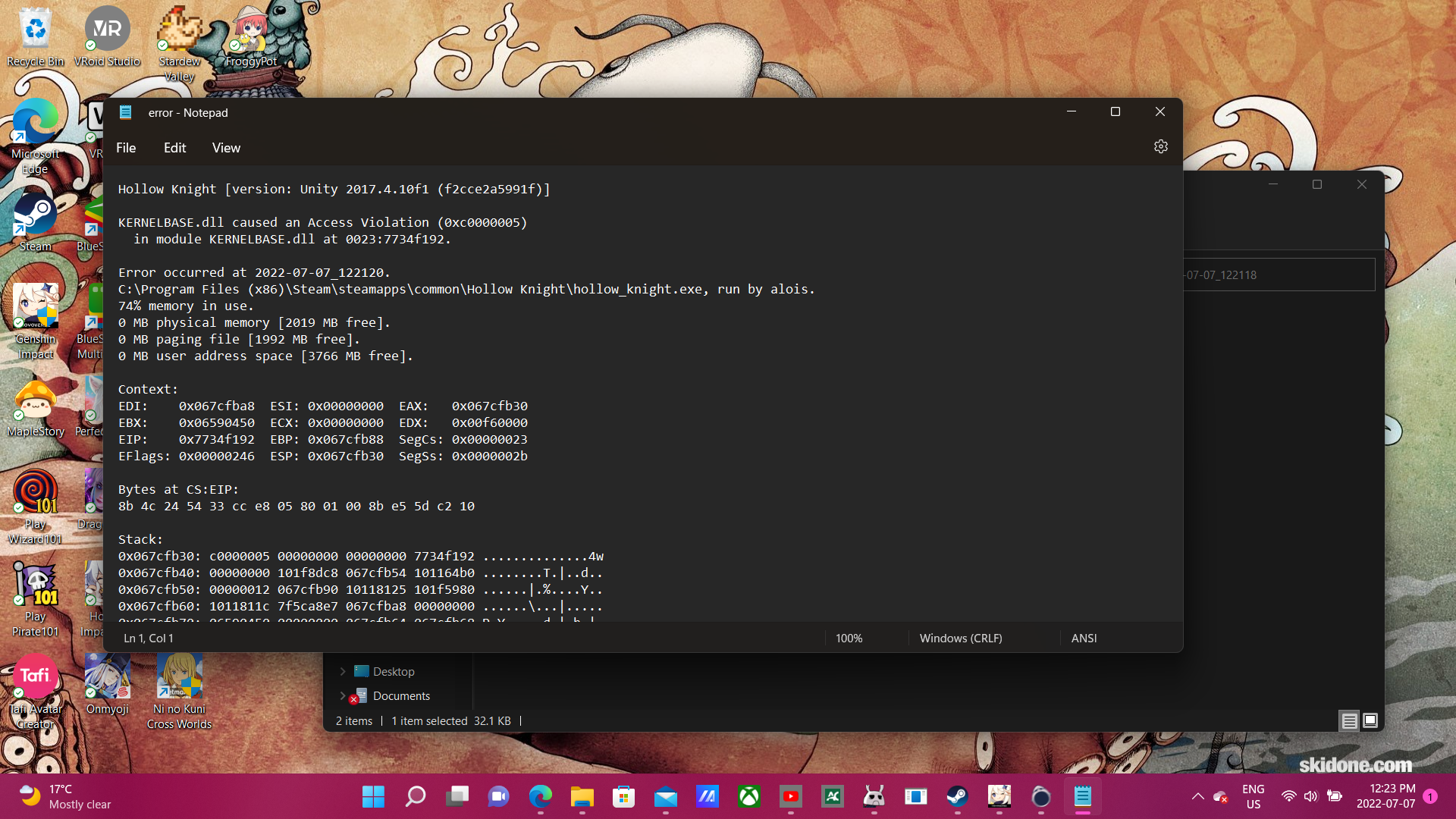
Task: Open FroggyPot desktop shortcut
Action: pos(251,37)
